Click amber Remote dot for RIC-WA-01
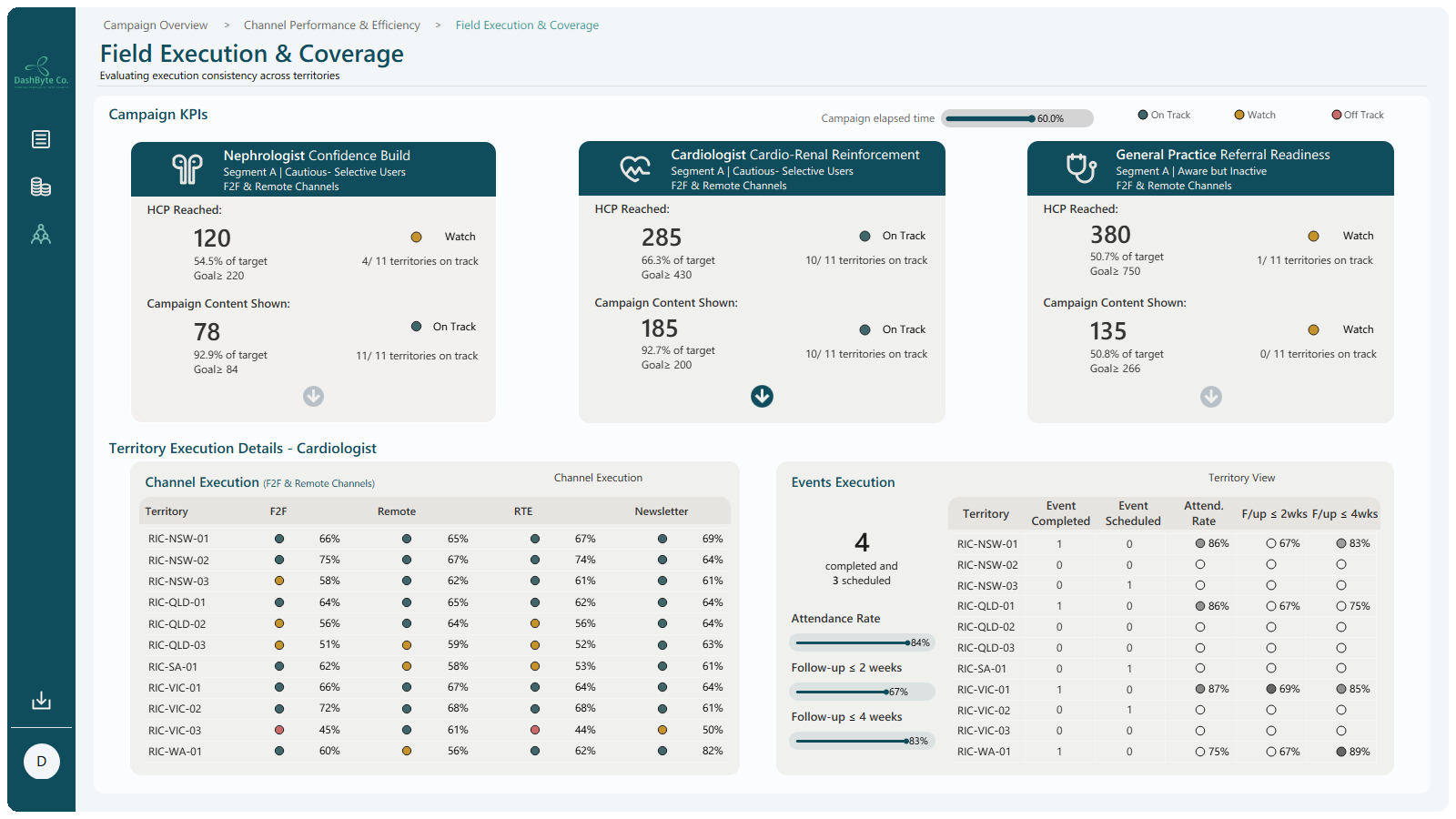Screen dimensions: 1456x819 pos(407,751)
